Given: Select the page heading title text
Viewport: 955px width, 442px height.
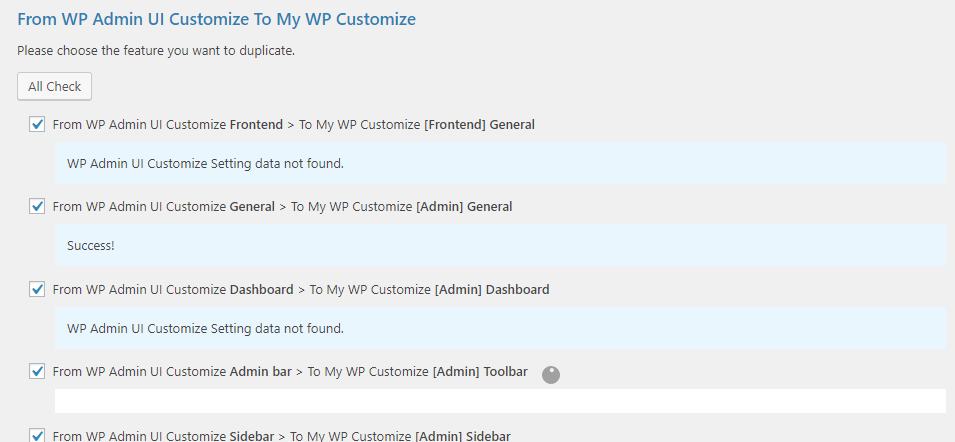Looking at the screenshot, I should [216, 19].
